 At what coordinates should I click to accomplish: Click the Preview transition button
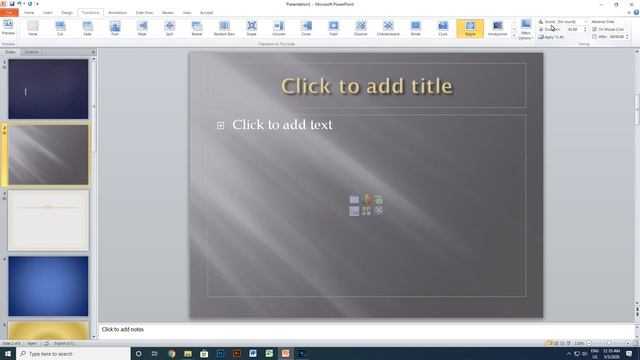click(x=8, y=28)
